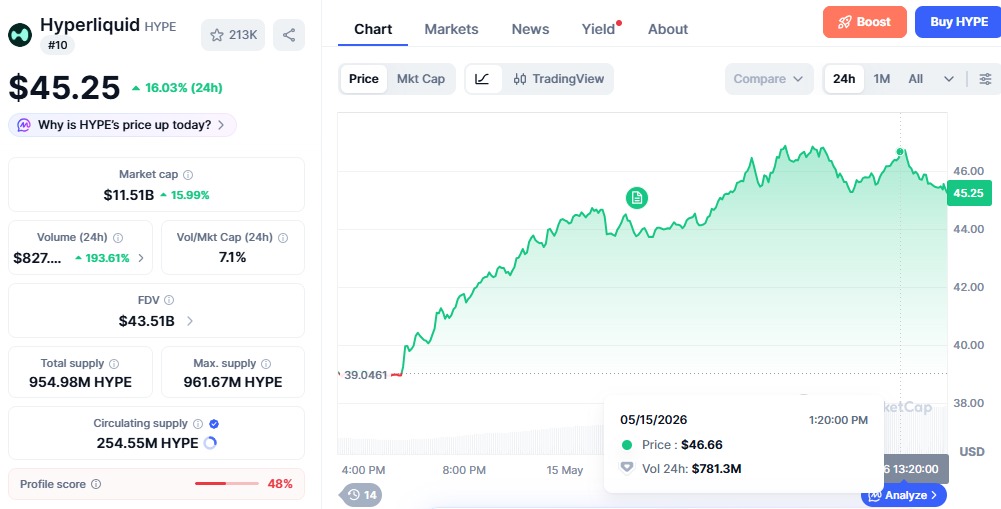Click the 15 May date axis label
Screen dimensions: 1001x509
pos(565,470)
